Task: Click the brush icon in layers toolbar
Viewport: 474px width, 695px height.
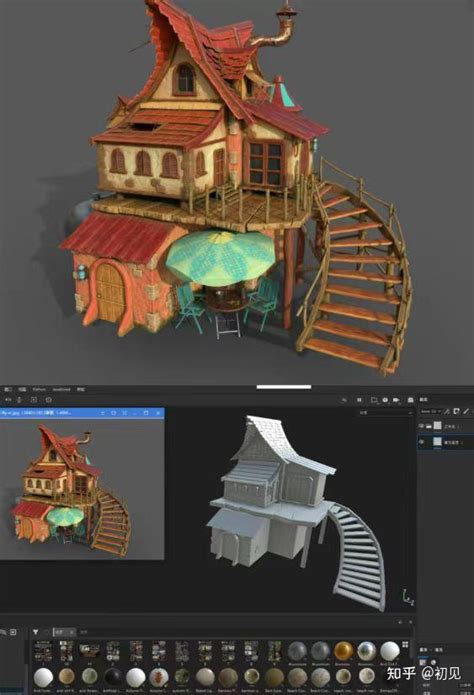Action: pos(466,411)
